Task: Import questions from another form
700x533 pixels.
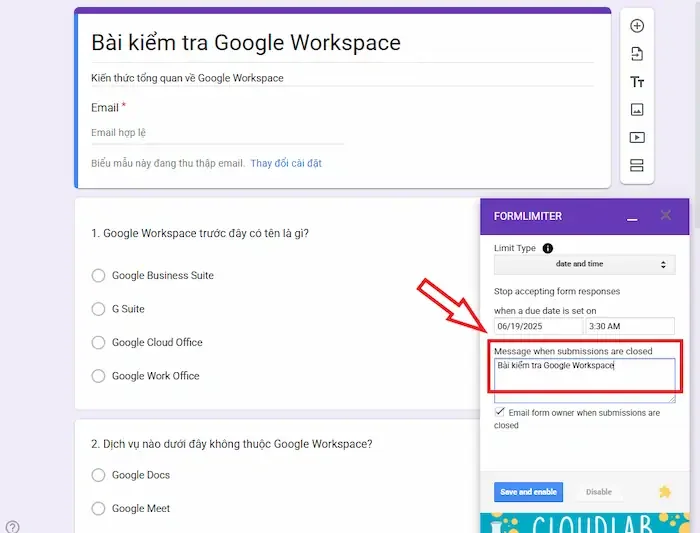Action: 637,54
